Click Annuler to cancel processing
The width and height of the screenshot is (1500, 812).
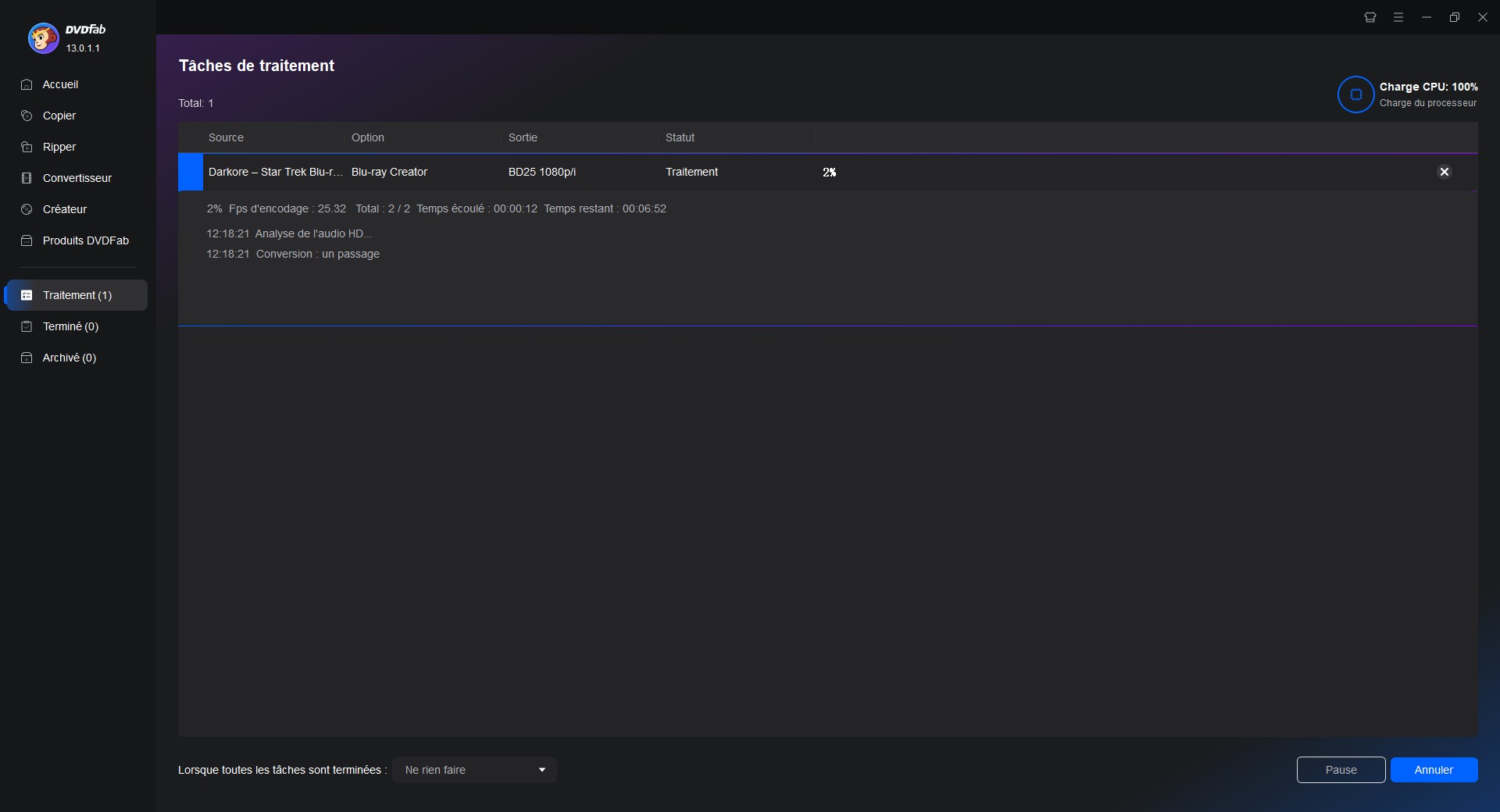(1434, 770)
